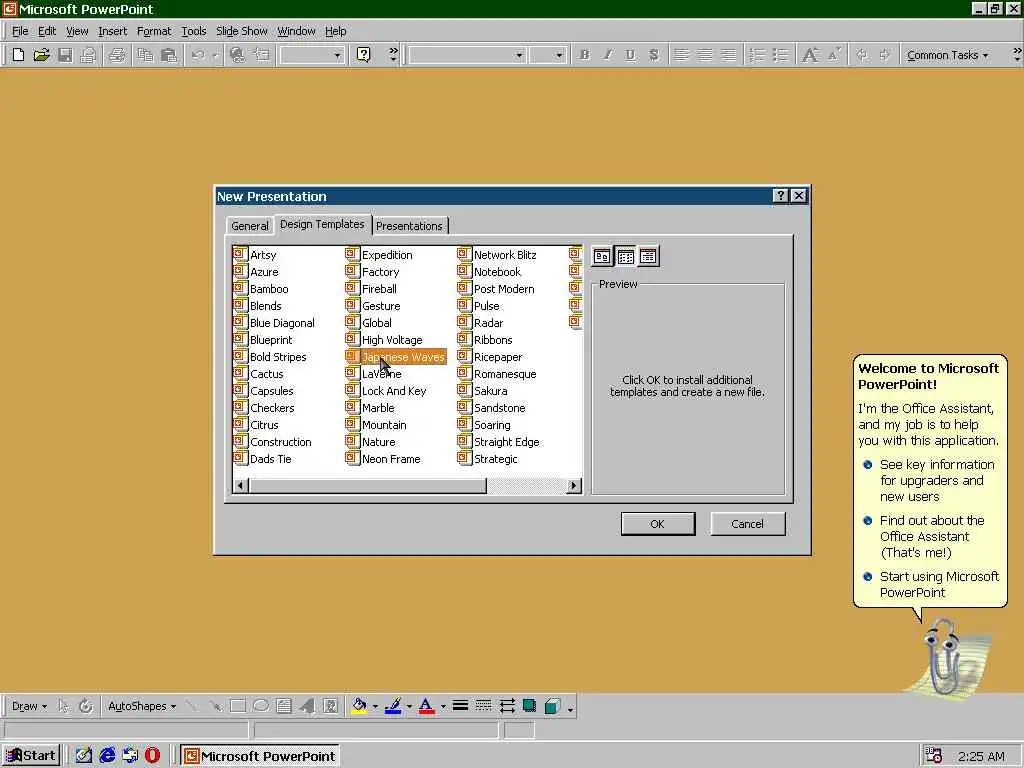Image resolution: width=1024 pixels, height=768 pixels.
Task: Click Start using Microsoft PowerPoint
Action: tap(939, 584)
